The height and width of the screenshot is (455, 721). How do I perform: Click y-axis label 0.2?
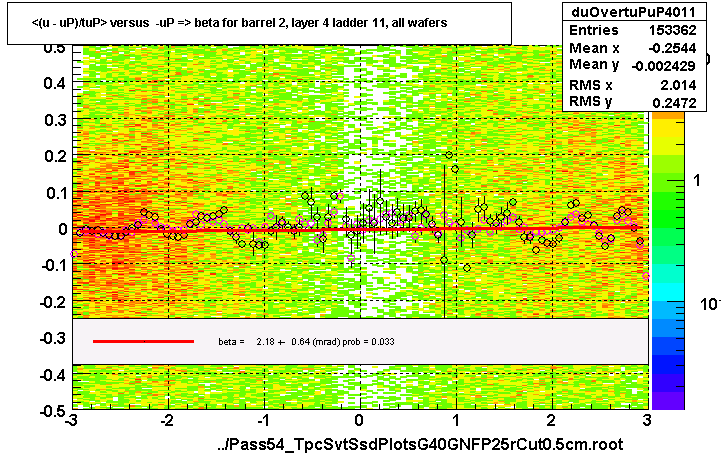click(x=55, y=156)
